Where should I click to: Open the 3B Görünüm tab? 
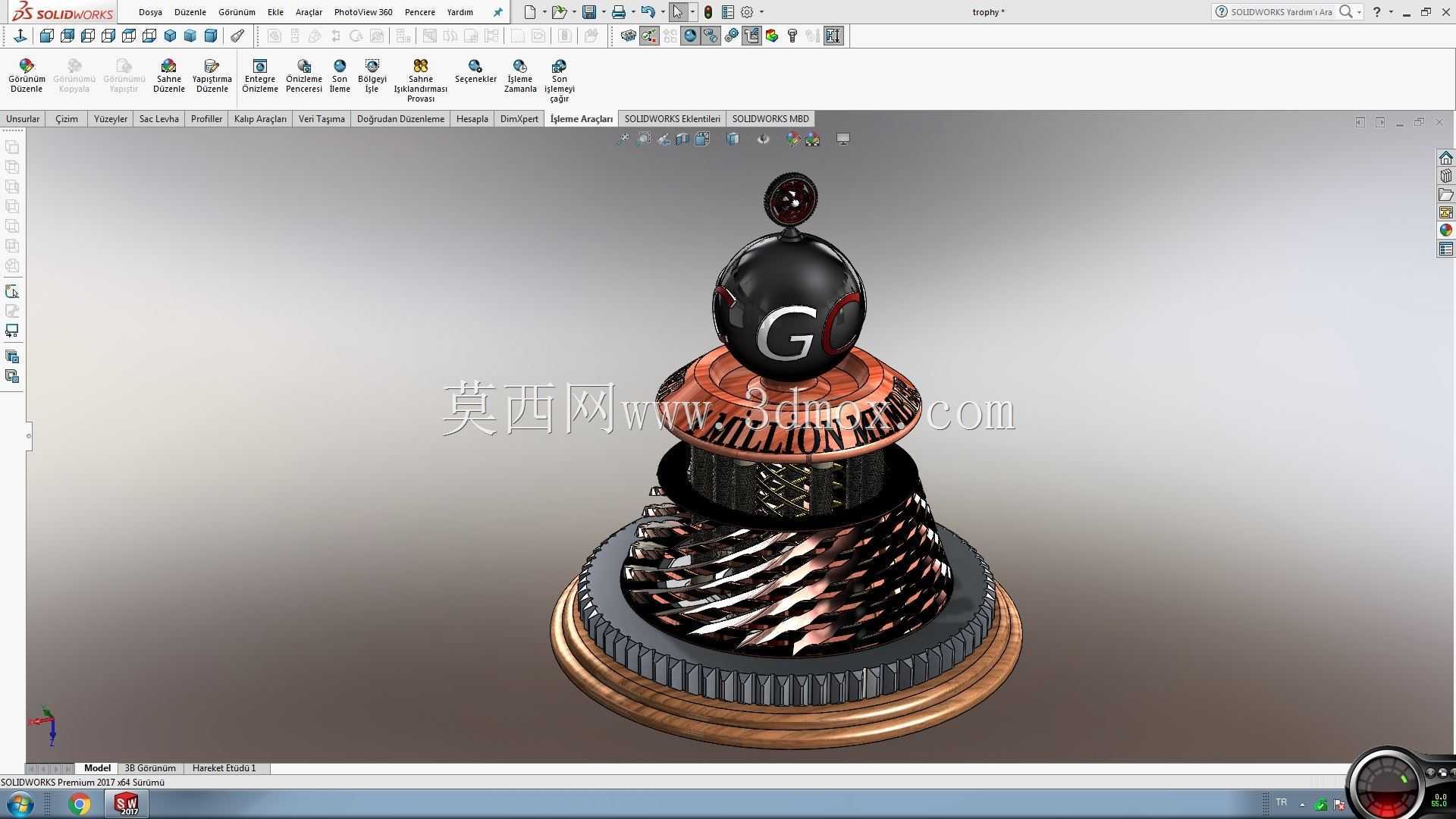coord(150,768)
